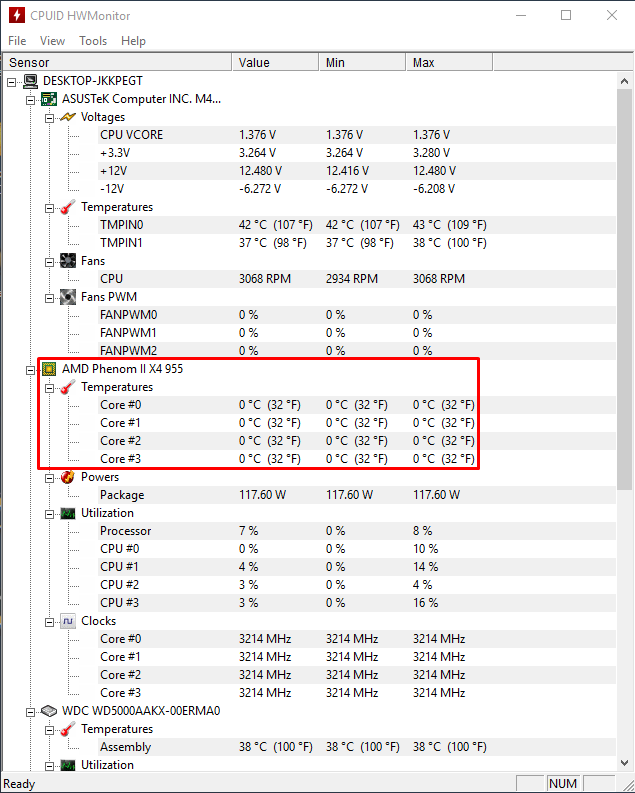Click the WDC hard drive icon

click(49, 711)
